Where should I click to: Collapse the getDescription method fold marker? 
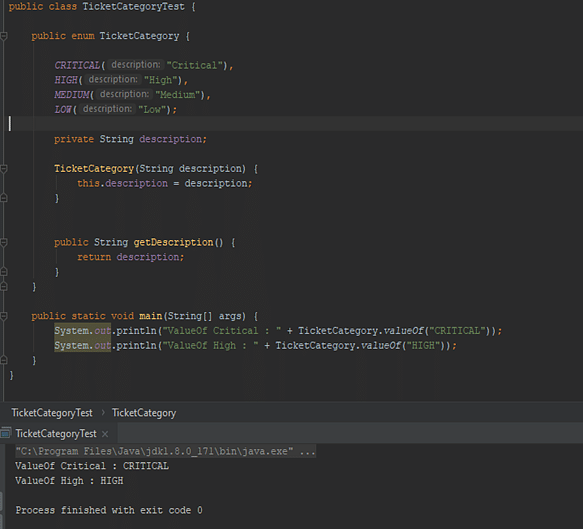pyautogui.click(x=4, y=242)
